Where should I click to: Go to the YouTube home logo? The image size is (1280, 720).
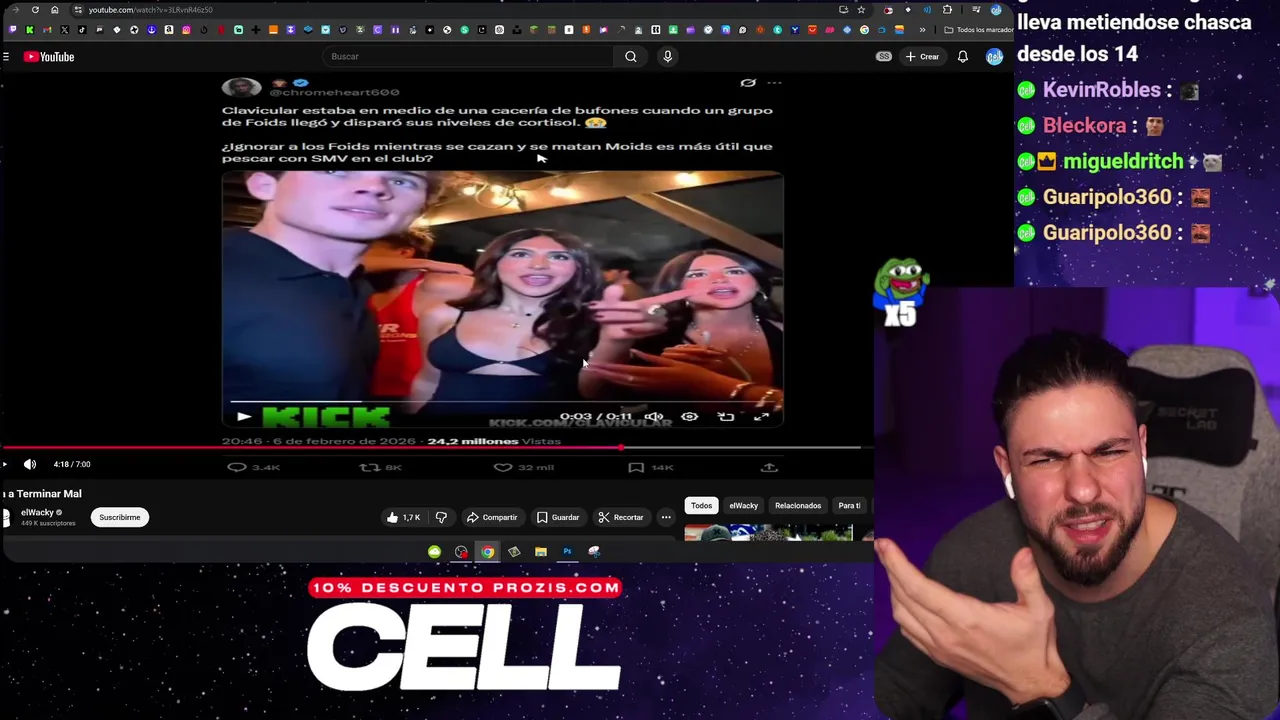[x=49, y=57]
